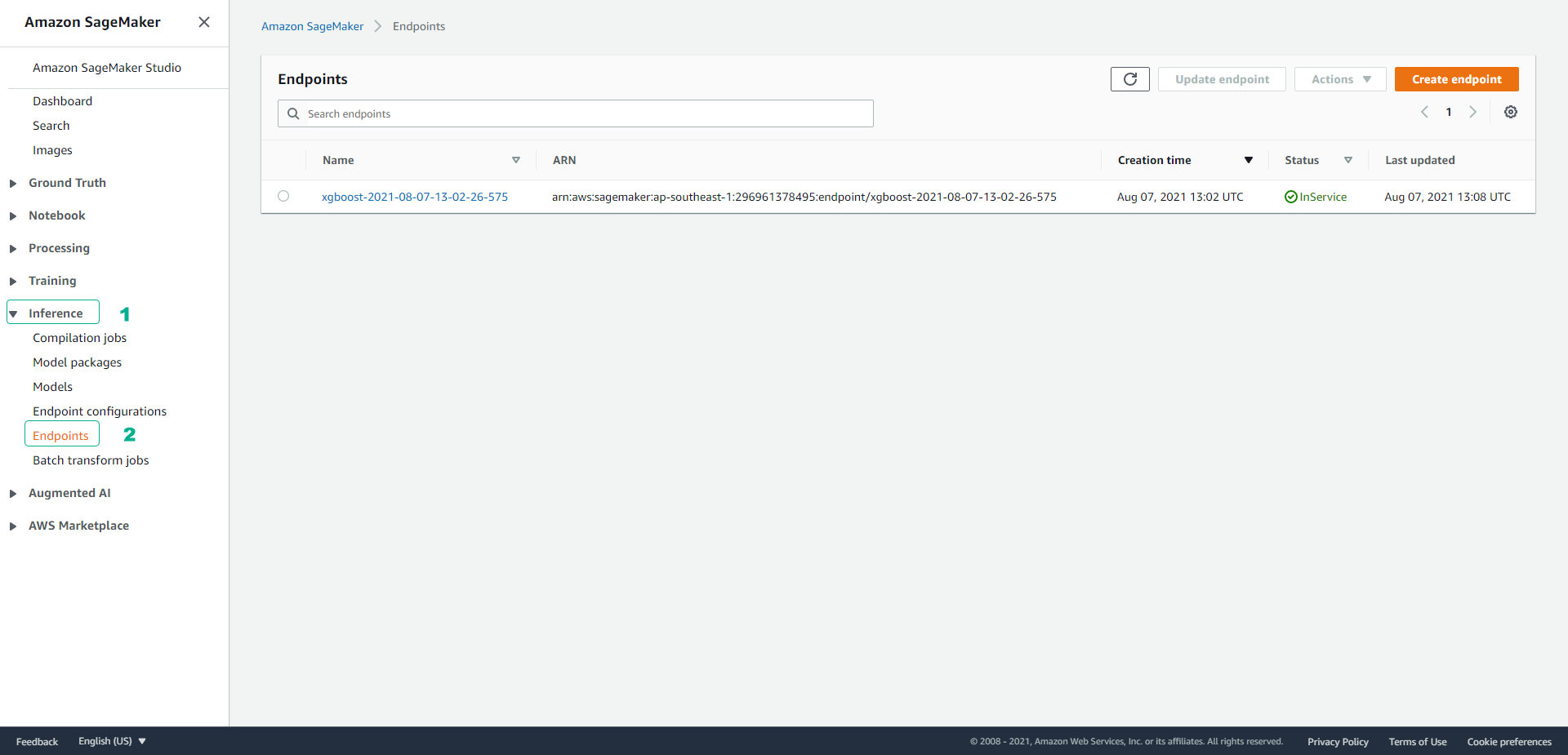
Task: Open Terms of Use link
Action: click(x=1418, y=742)
